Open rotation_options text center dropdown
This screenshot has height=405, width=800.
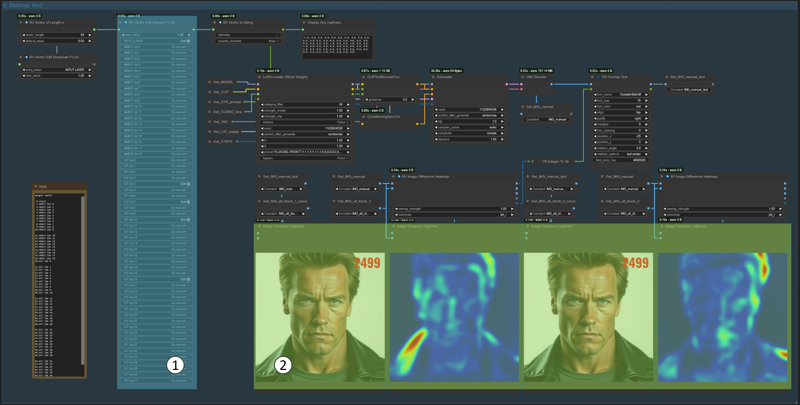621,154
